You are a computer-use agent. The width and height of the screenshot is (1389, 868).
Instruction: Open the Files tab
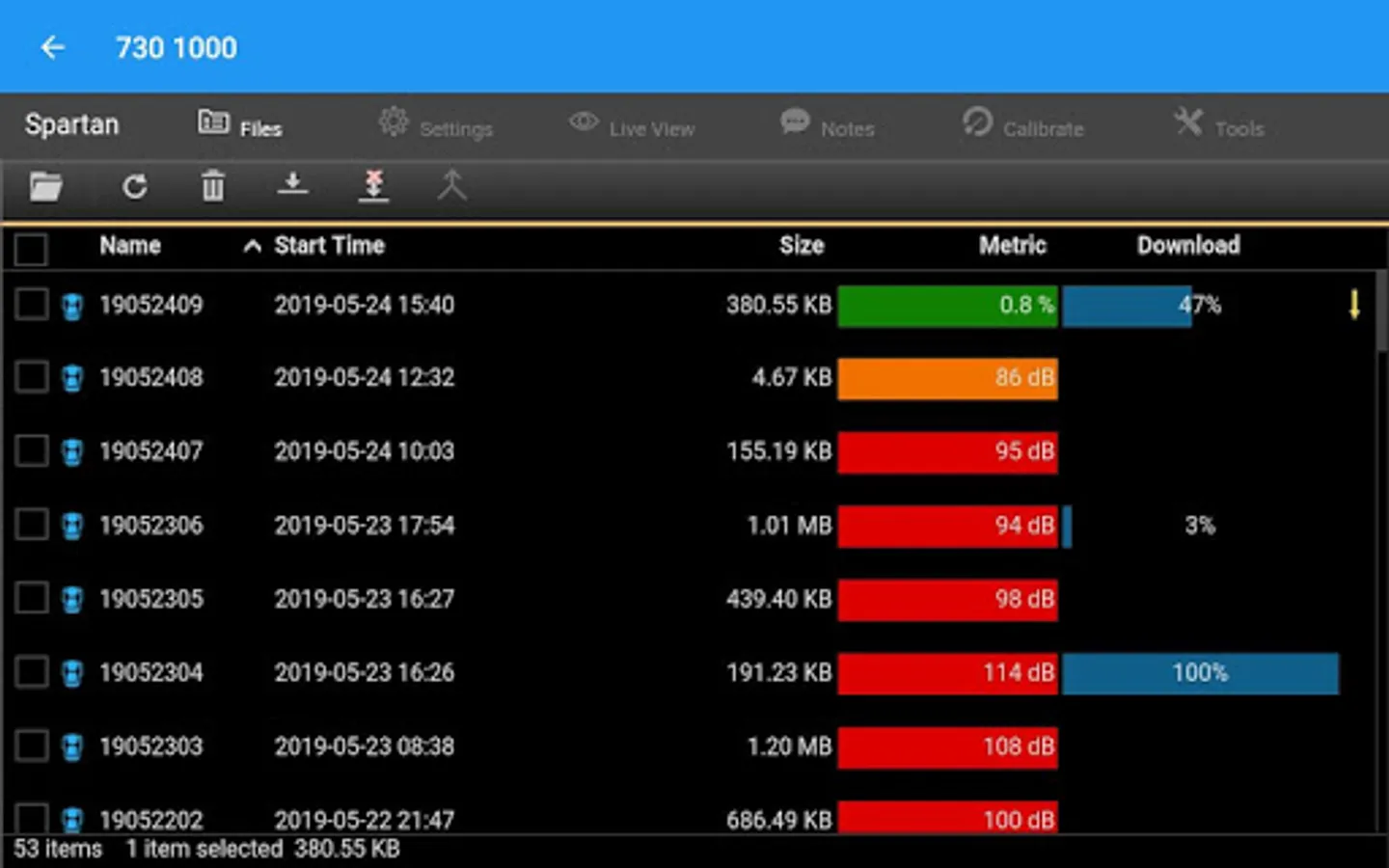click(240, 125)
